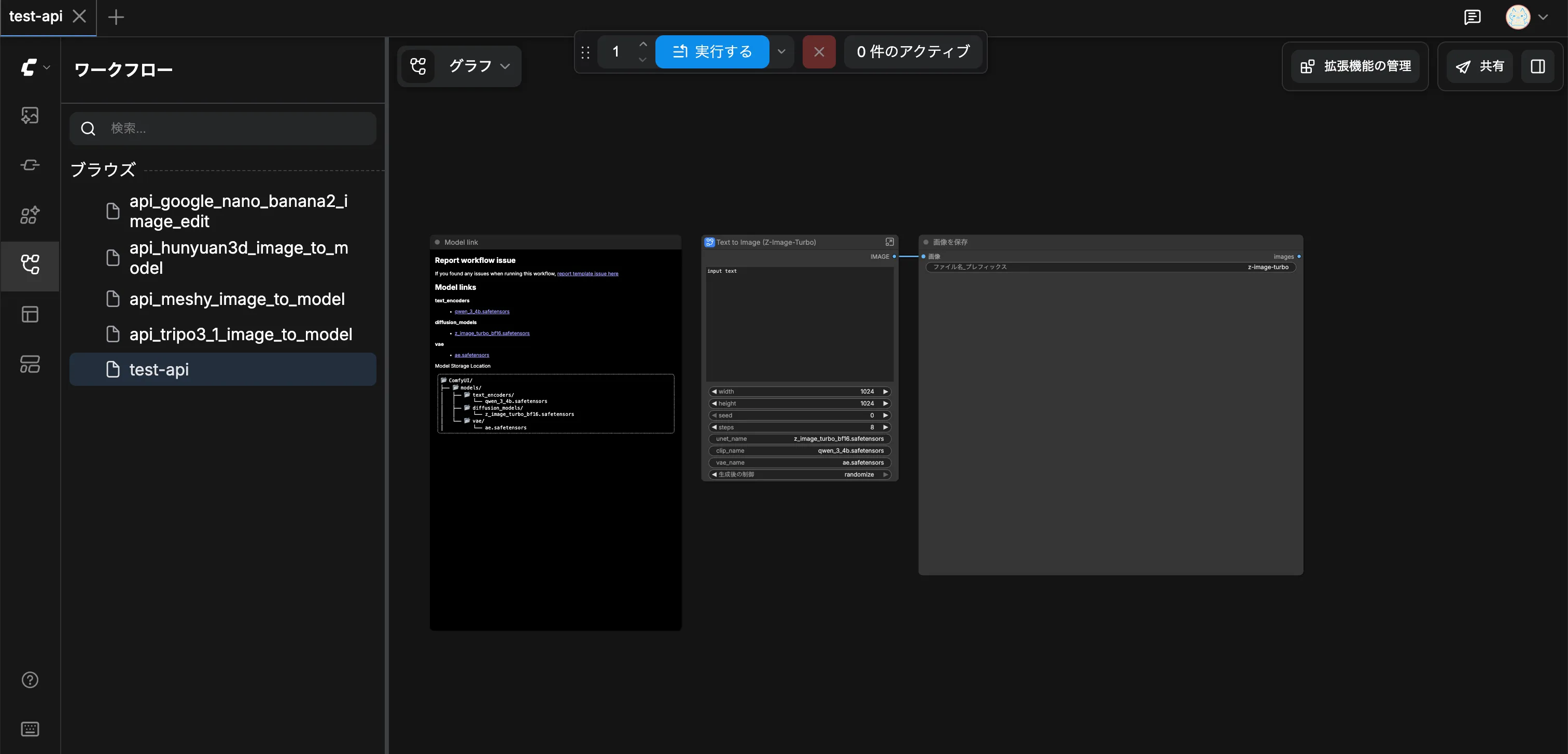
Task: Open the node library sidebar icon
Action: (30, 165)
